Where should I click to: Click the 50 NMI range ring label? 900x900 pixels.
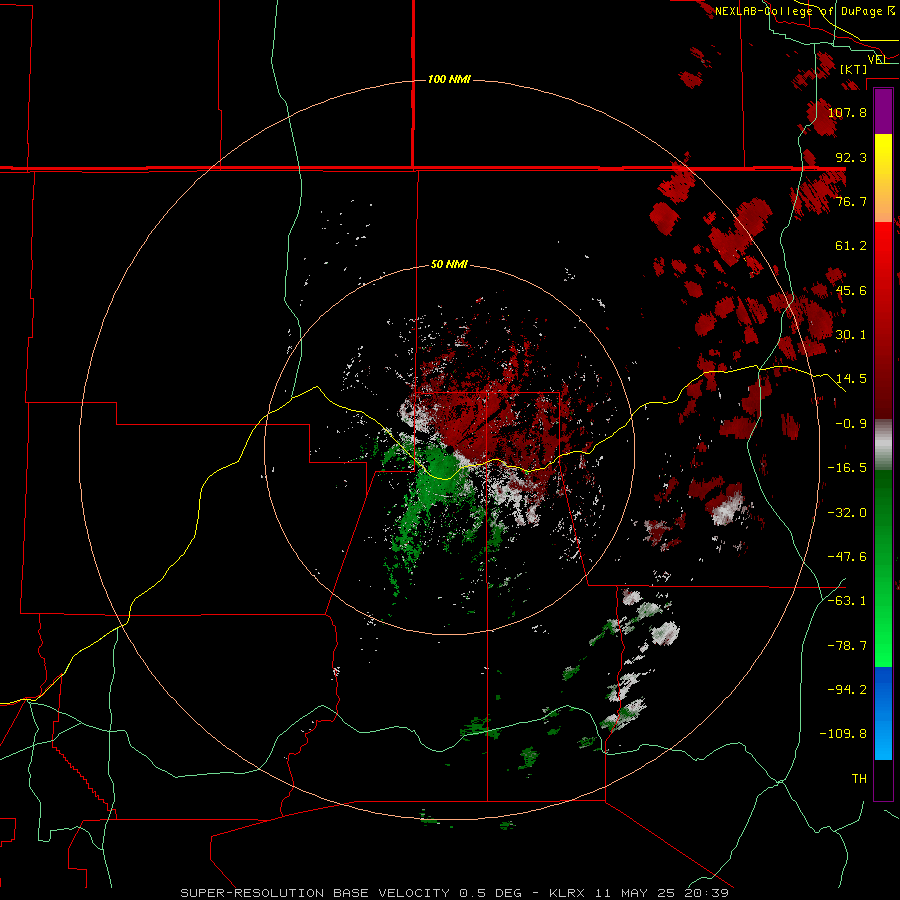(449, 265)
